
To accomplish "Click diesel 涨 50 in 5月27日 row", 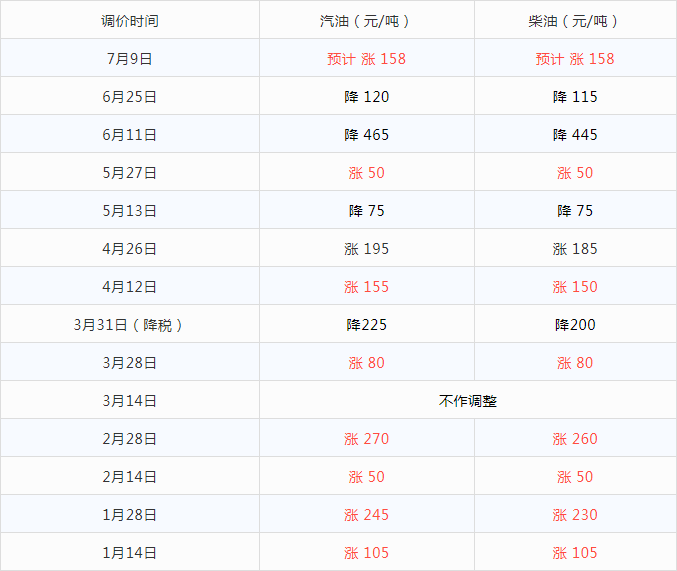I will (x=575, y=173).
